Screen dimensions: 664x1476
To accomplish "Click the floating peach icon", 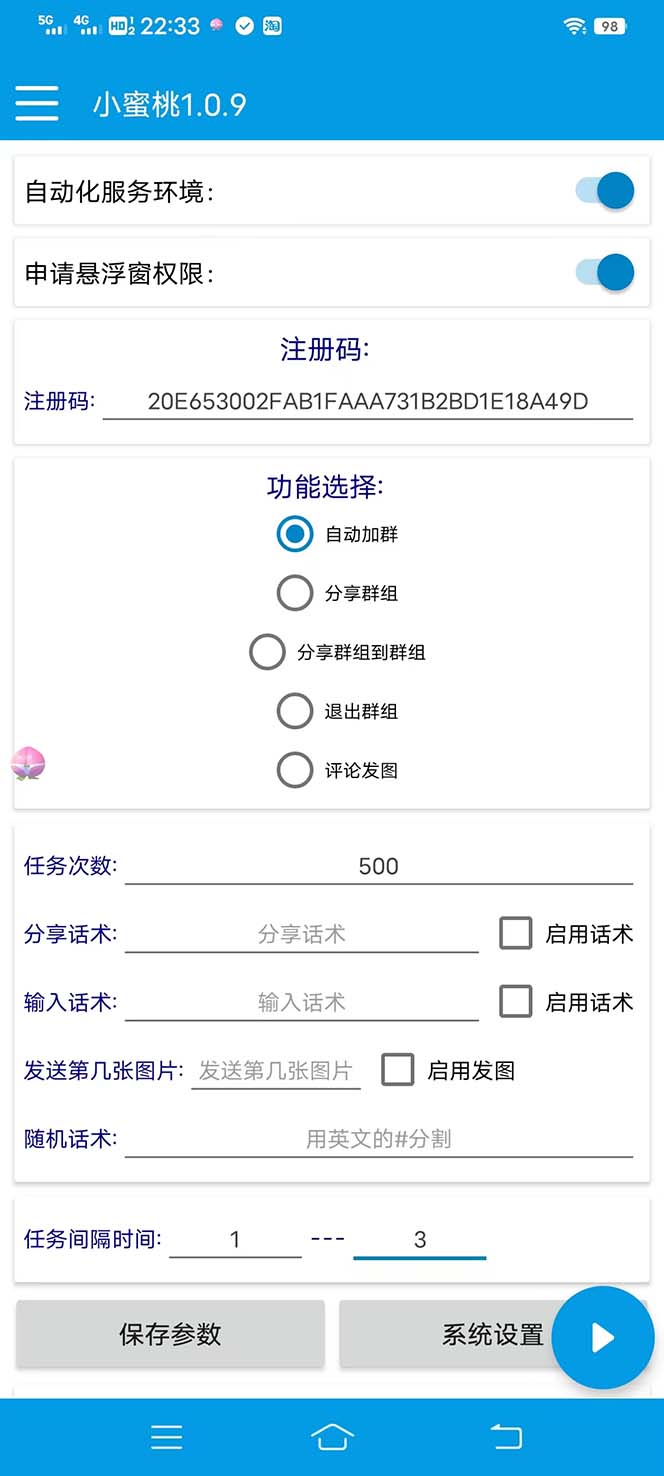I will point(27,763).
